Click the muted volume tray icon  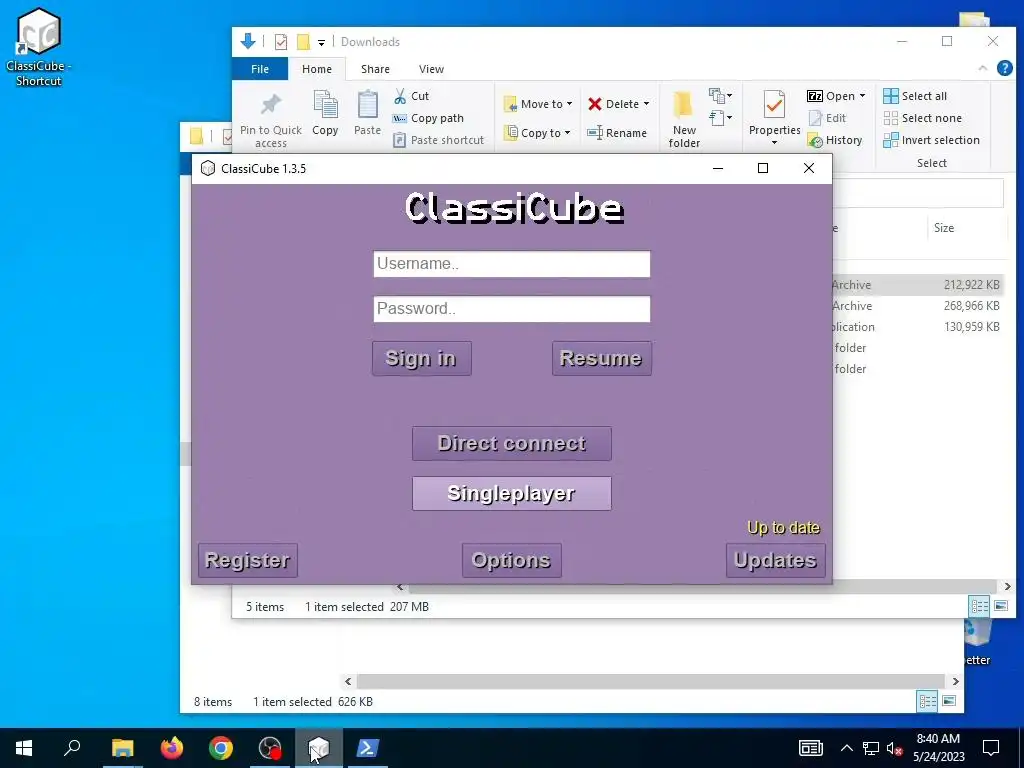(895, 748)
